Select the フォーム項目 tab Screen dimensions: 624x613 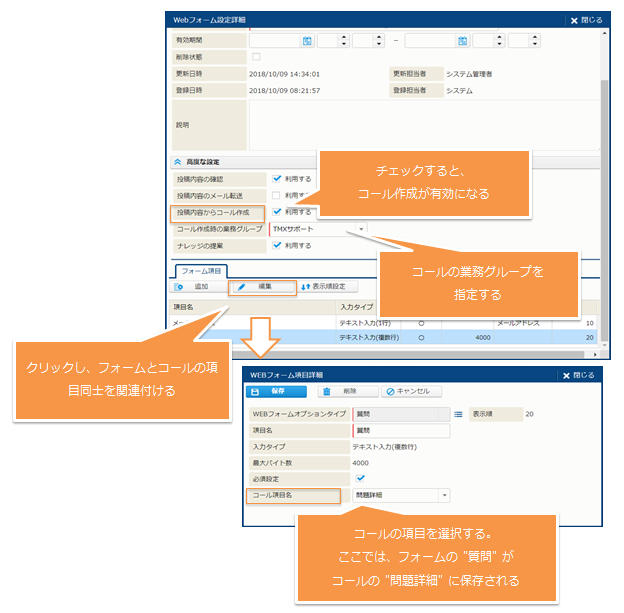click(x=202, y=270)
